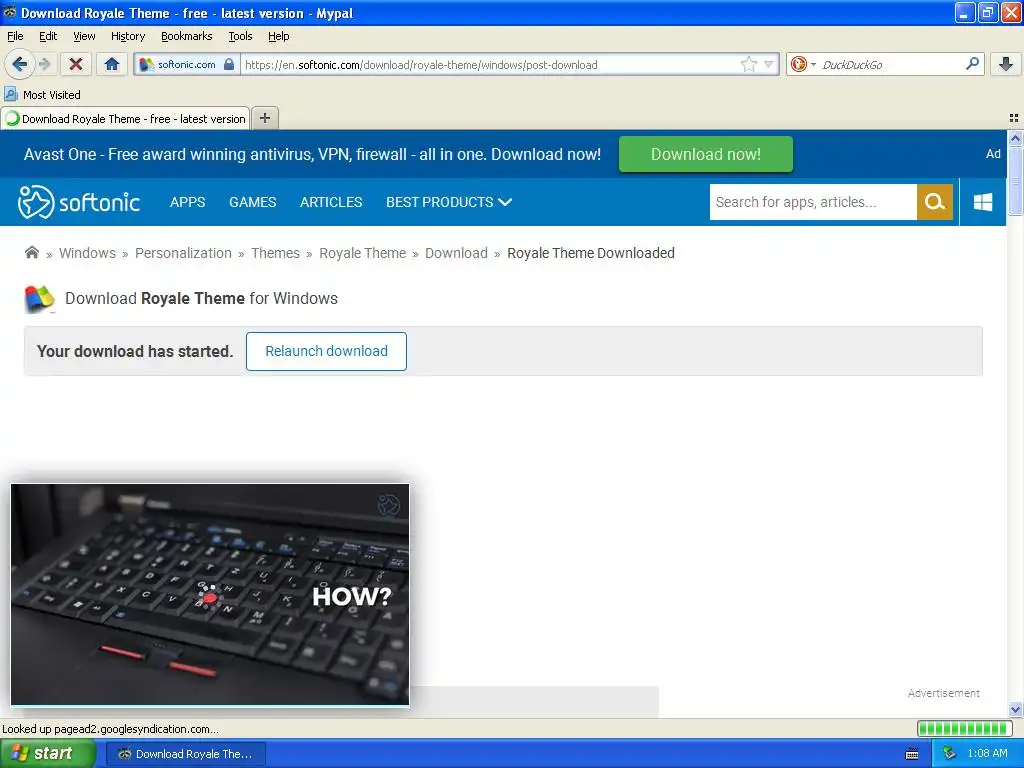This screenshot has height=768, width=1024.
Task: Go to the GAMES section
Action: click(x=252, y=202)
